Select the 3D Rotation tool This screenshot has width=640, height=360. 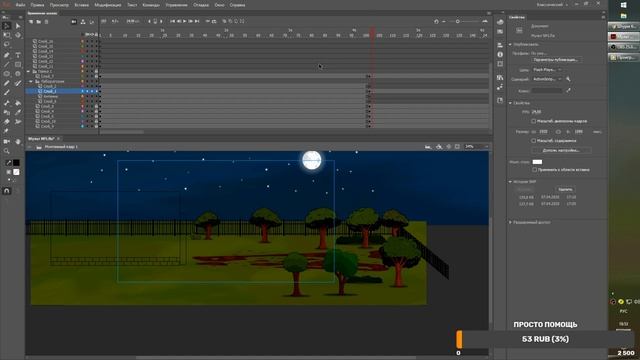tap(18, 36)
